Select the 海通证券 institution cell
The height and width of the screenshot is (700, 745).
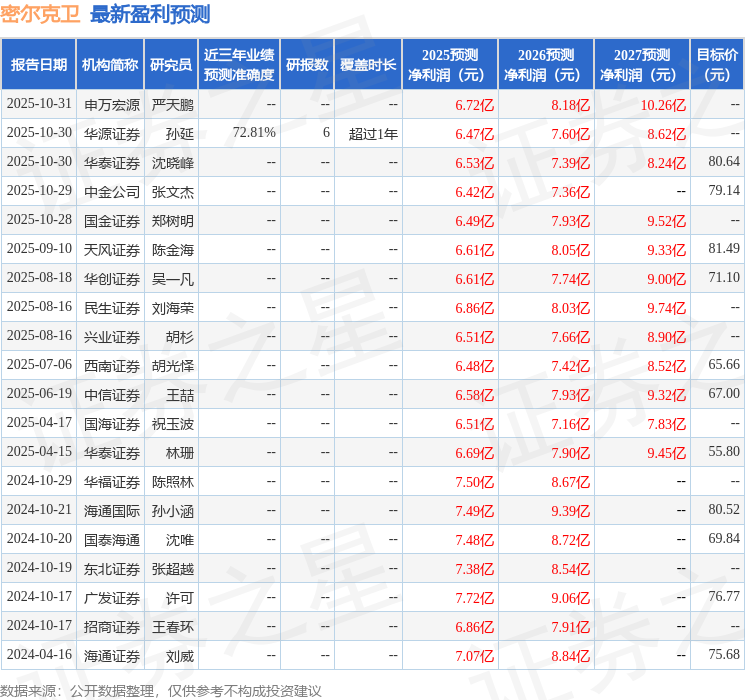[112, 655]
